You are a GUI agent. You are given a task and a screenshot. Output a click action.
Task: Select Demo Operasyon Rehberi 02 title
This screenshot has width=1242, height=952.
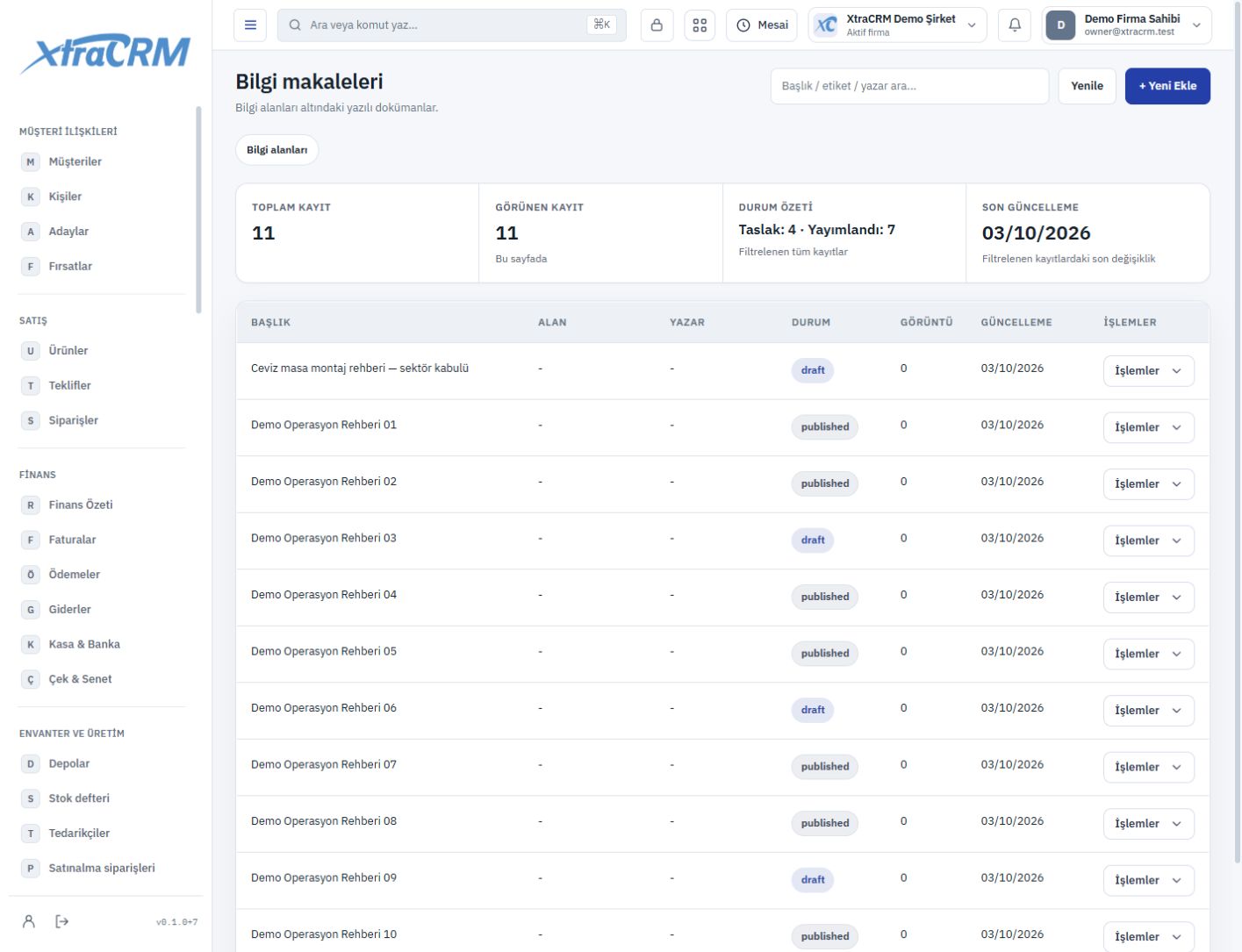pyautogui.click(x=324, y=482)
